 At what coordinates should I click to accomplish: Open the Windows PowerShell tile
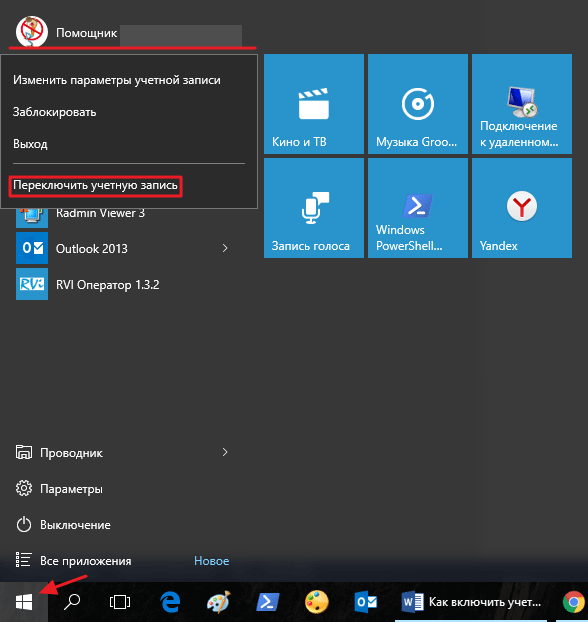coord(418,208)
